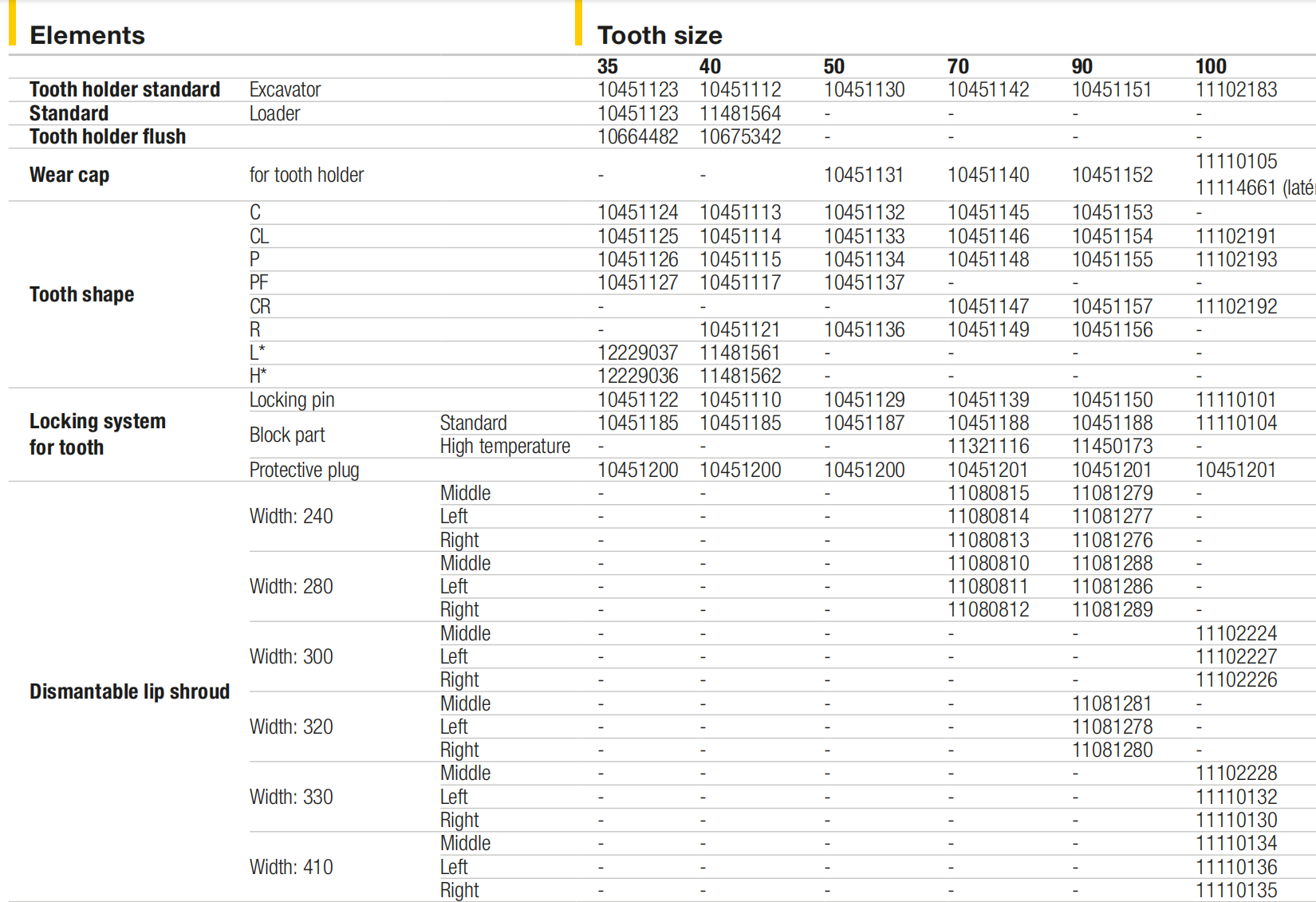Select the tooth size 100 column header
The width and height of the screenshot is (1316, 902).
tap(1211, 66)
